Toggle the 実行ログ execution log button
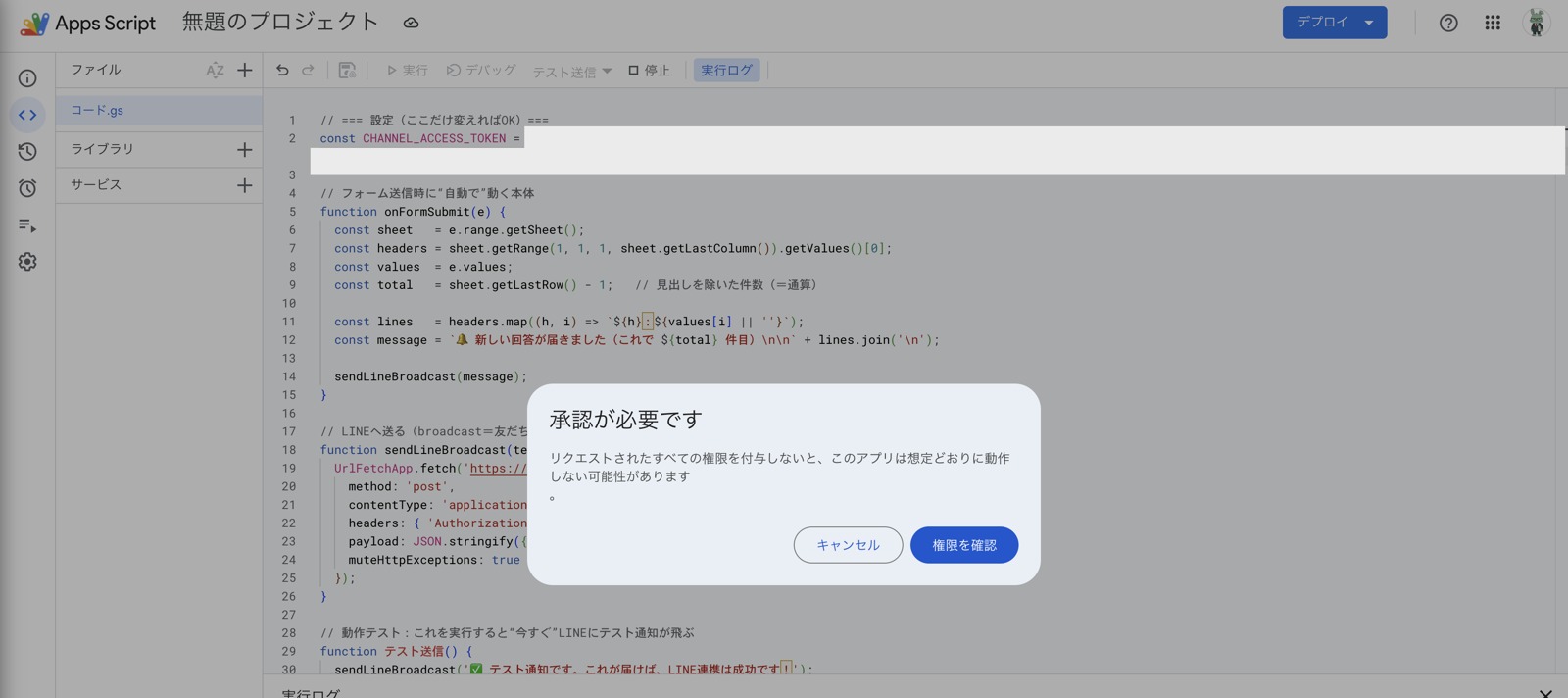 point(726,70)
